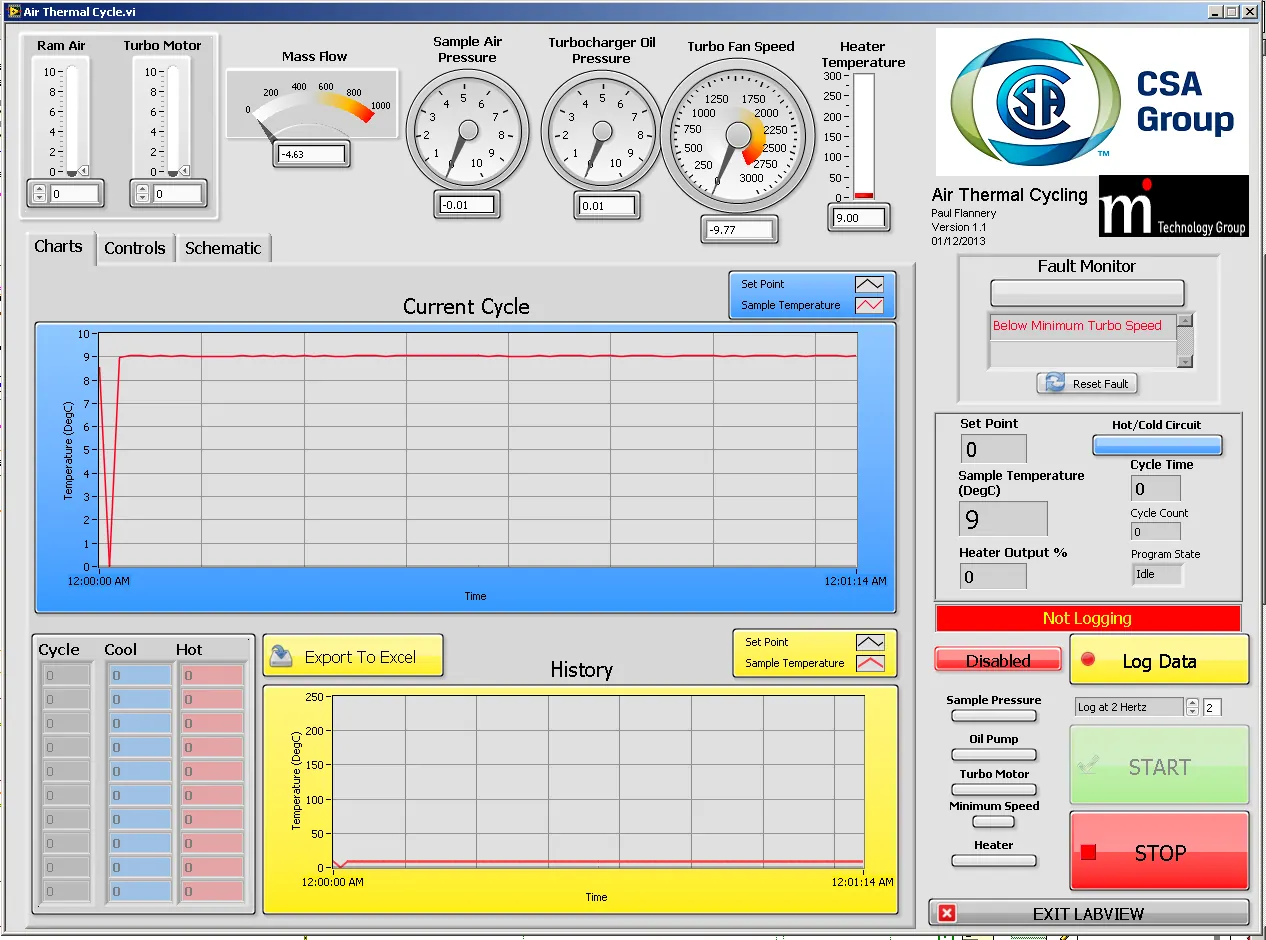Click the Turbo Motor status indicator
Screen dimensions: 1266x940
point(993,789)
